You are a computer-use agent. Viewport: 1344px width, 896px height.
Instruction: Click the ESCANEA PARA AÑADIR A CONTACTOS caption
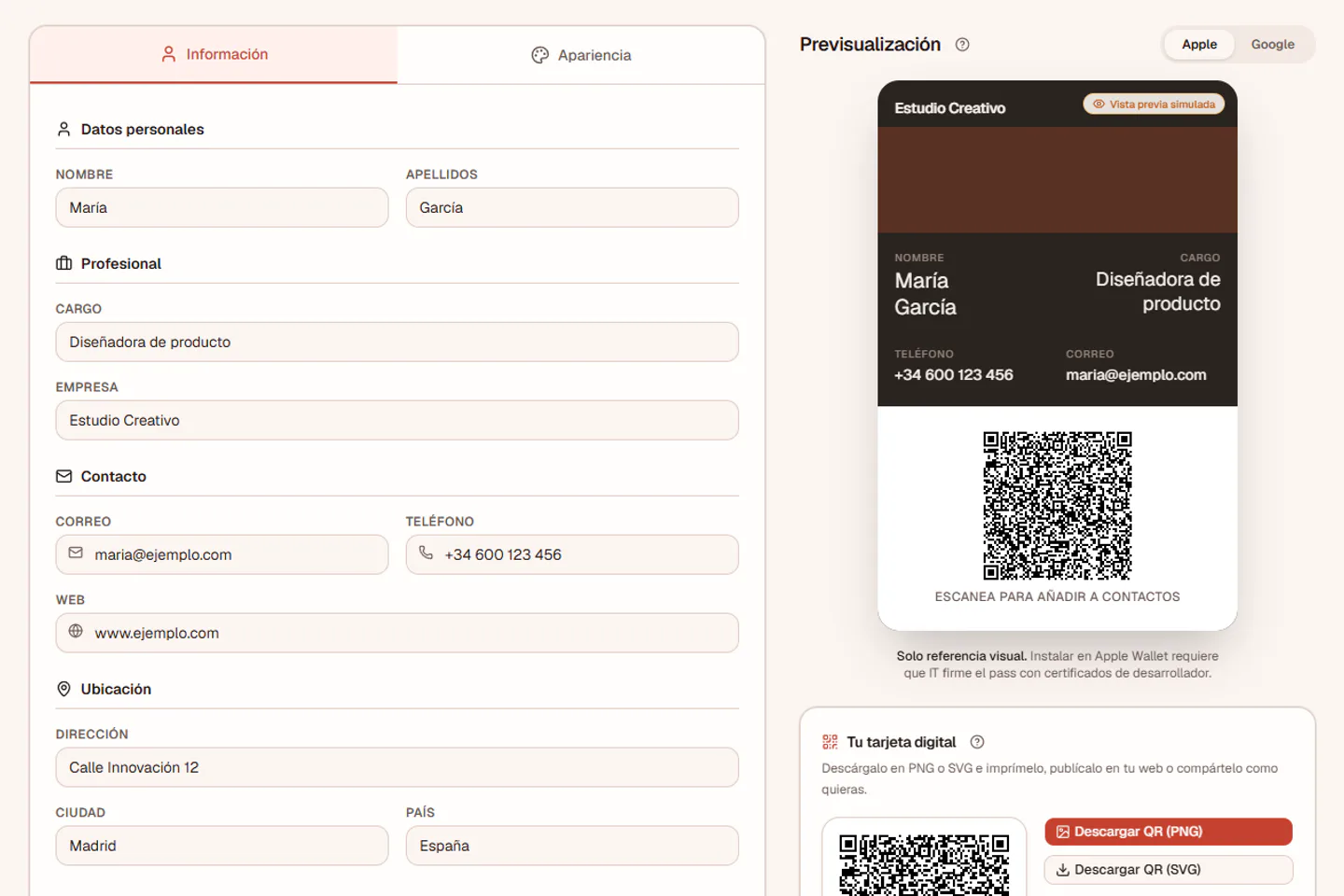pyautogui.click(x=1057, y=596)
